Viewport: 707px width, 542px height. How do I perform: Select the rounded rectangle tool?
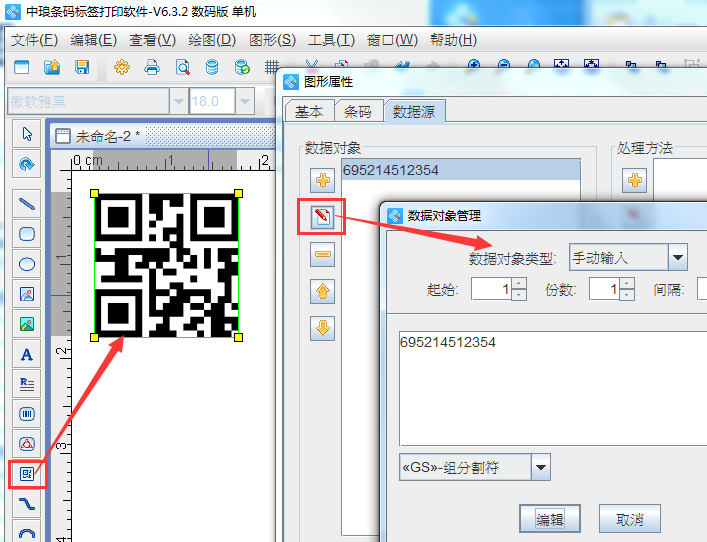coord(27,234)
